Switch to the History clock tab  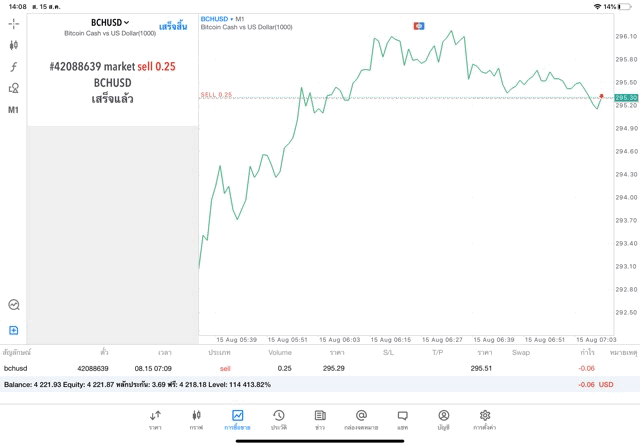[278, 419]
